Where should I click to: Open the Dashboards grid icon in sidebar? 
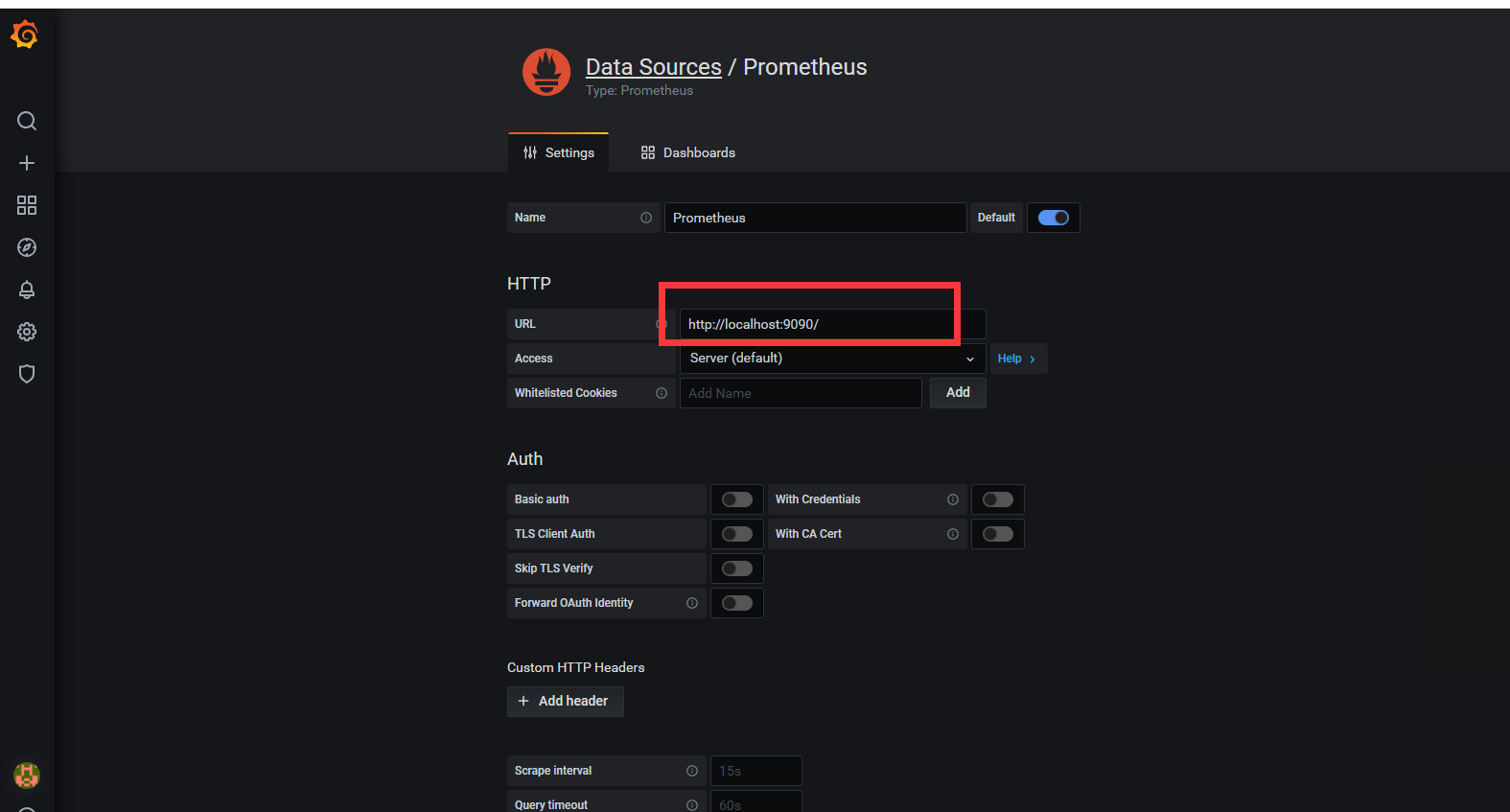(x=27, y=205)
